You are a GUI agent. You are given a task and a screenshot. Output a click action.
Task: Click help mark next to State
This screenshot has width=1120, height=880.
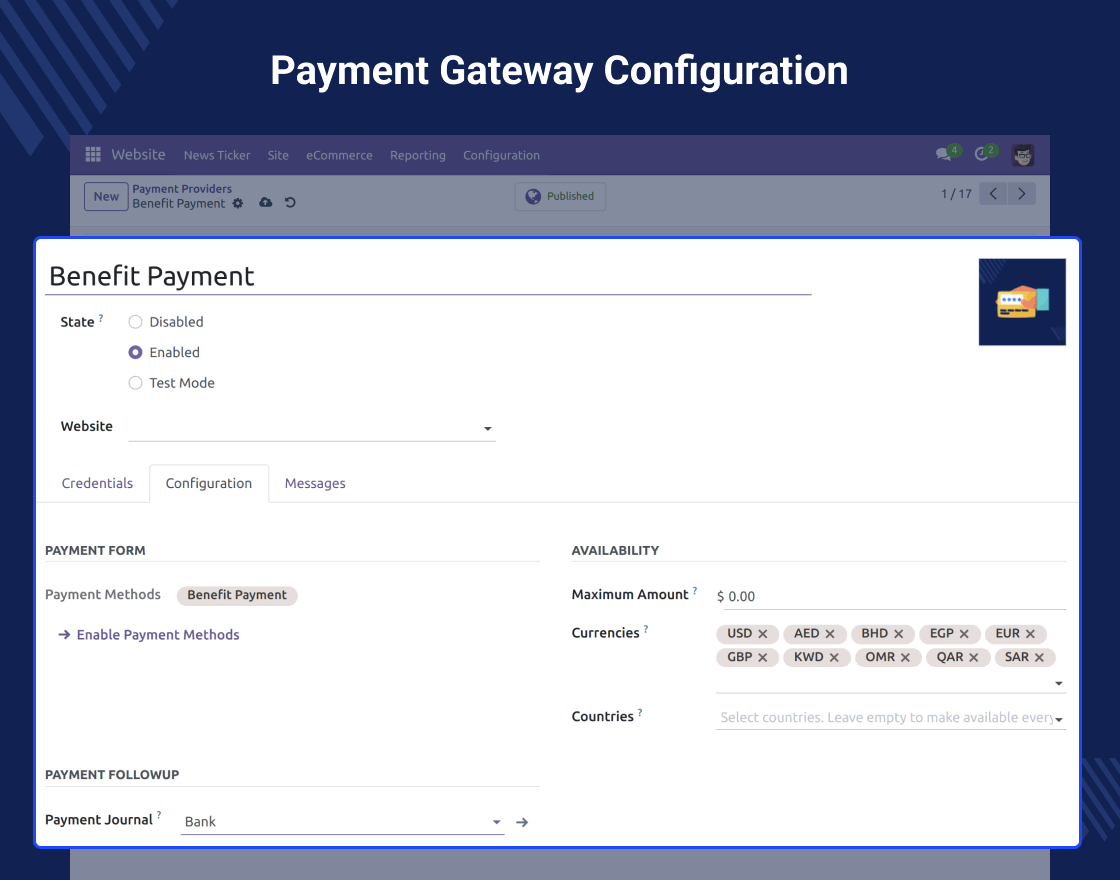pos(101,318)
